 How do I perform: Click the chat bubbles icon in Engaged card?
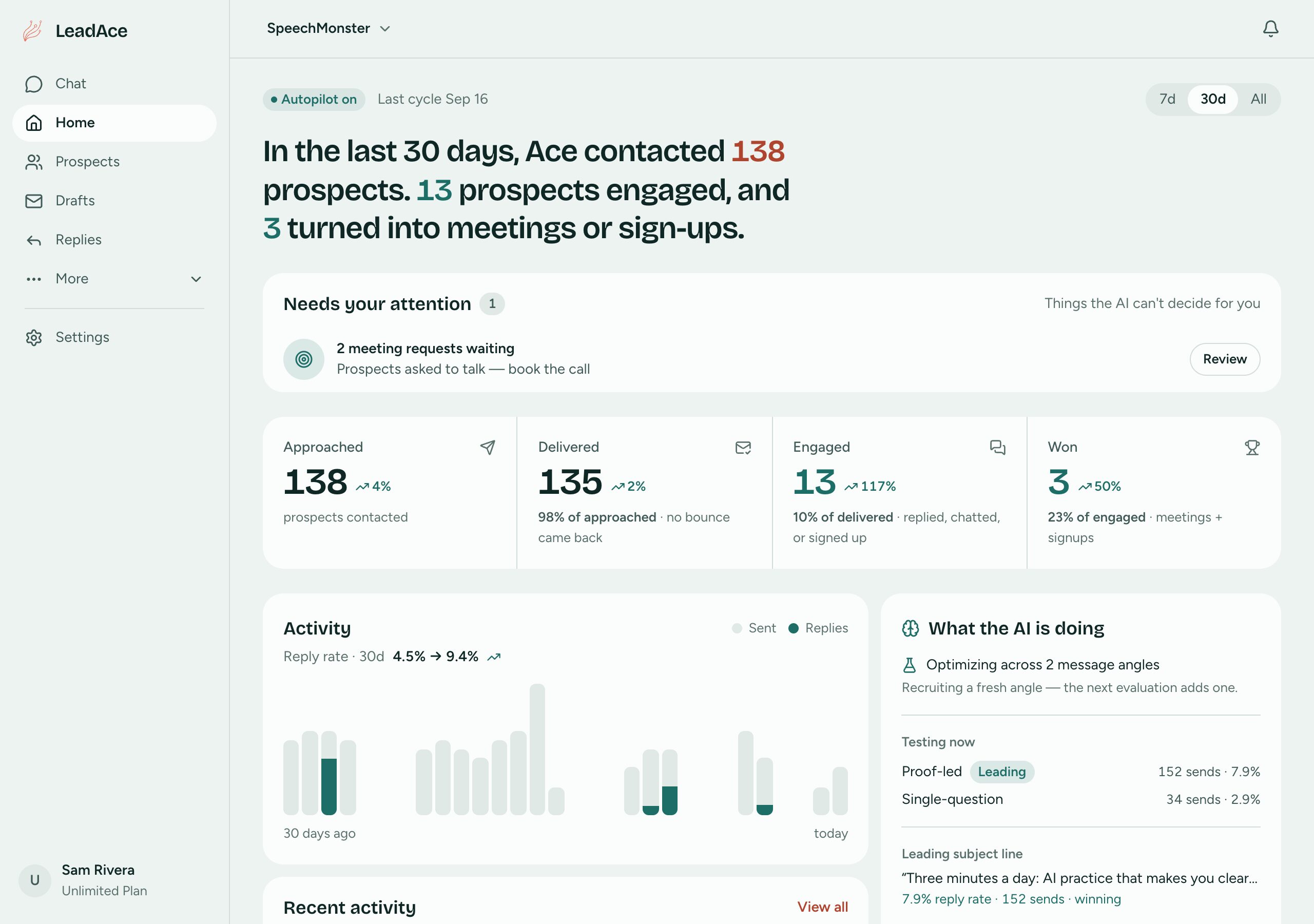coord(997,447)
